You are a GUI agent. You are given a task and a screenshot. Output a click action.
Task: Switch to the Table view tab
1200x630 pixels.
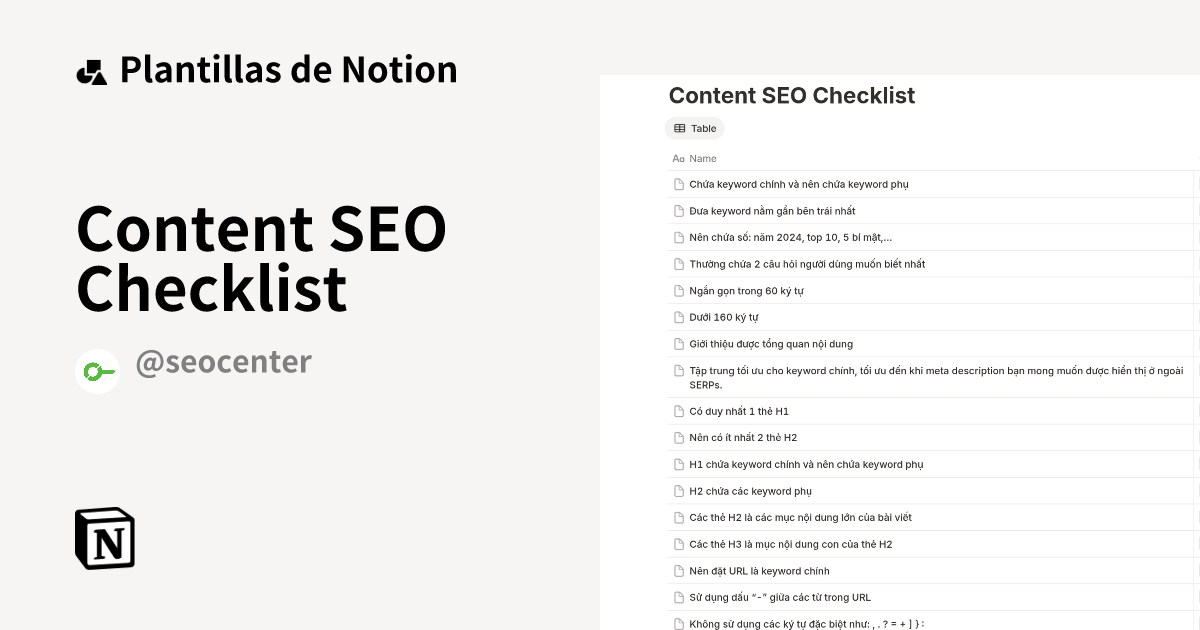tap(695, 128)
